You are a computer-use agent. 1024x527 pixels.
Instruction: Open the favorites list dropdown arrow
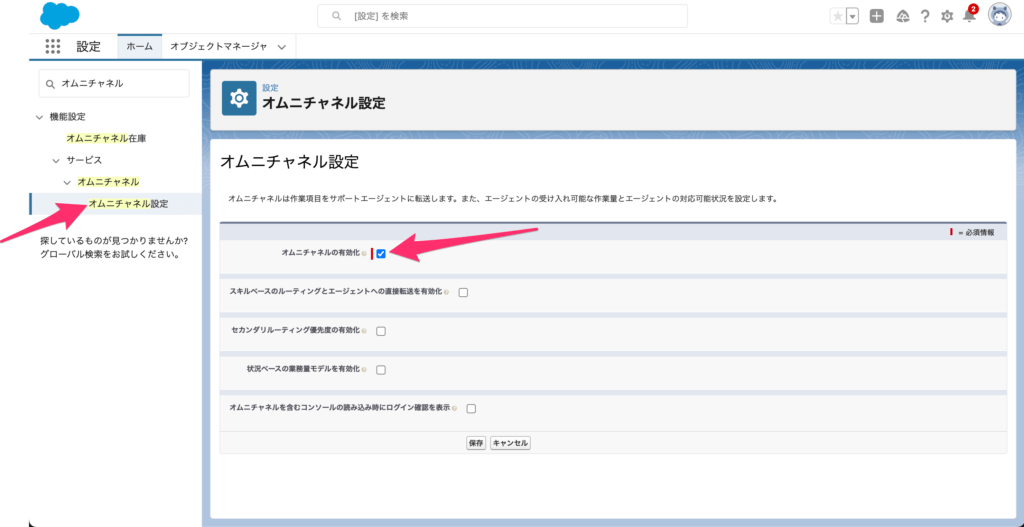tap(852, 16)
